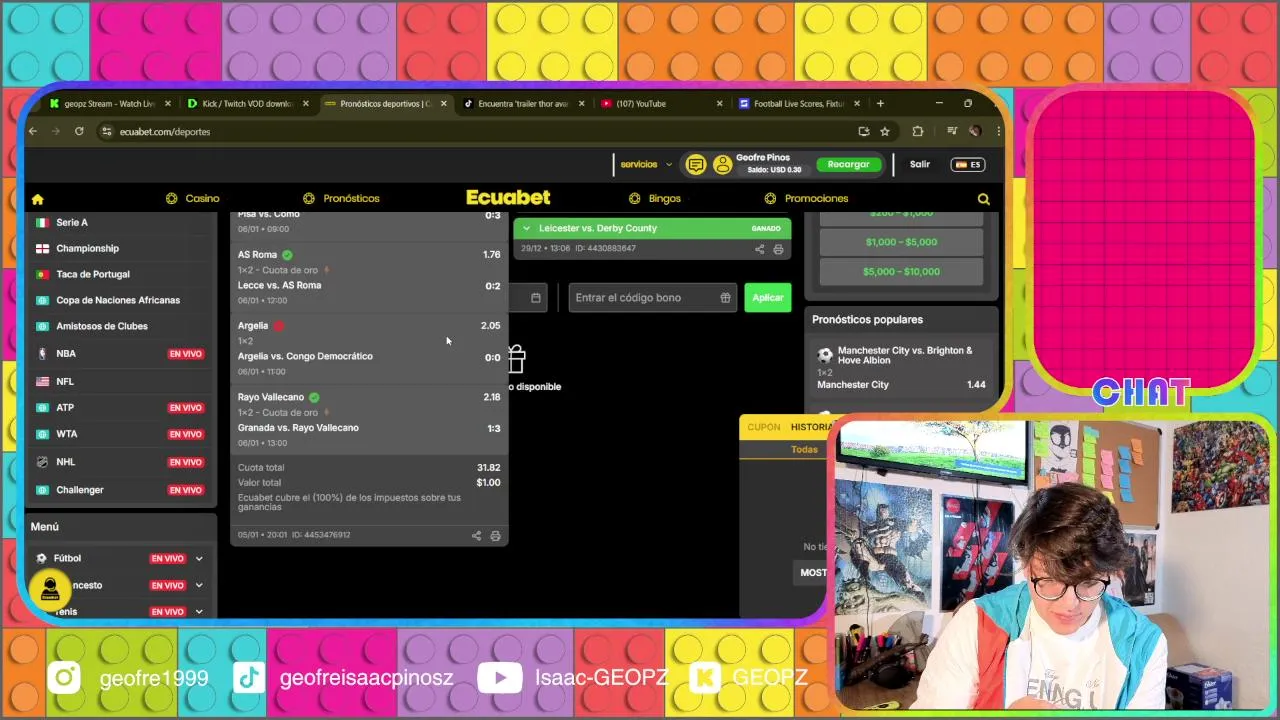This screenshot has width=1280, height=720.
Task: View site information icon in address bar
Action: pyautogui.click(x=107, y=131)
